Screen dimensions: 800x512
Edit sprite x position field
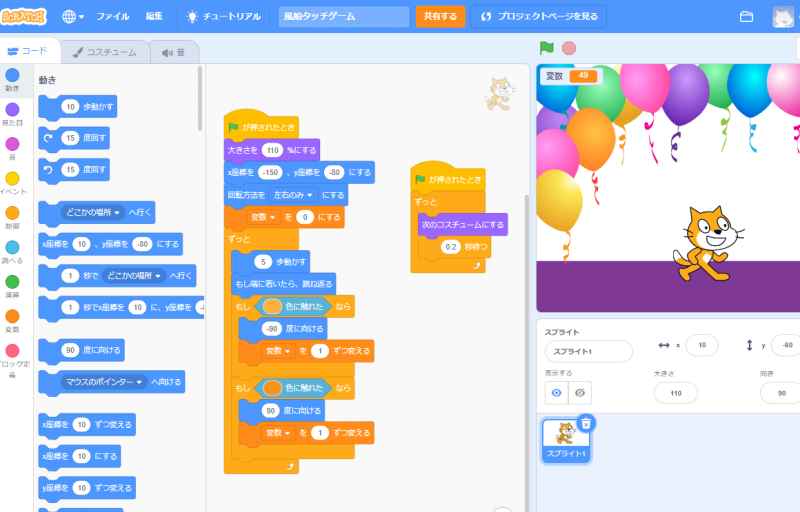702,345
